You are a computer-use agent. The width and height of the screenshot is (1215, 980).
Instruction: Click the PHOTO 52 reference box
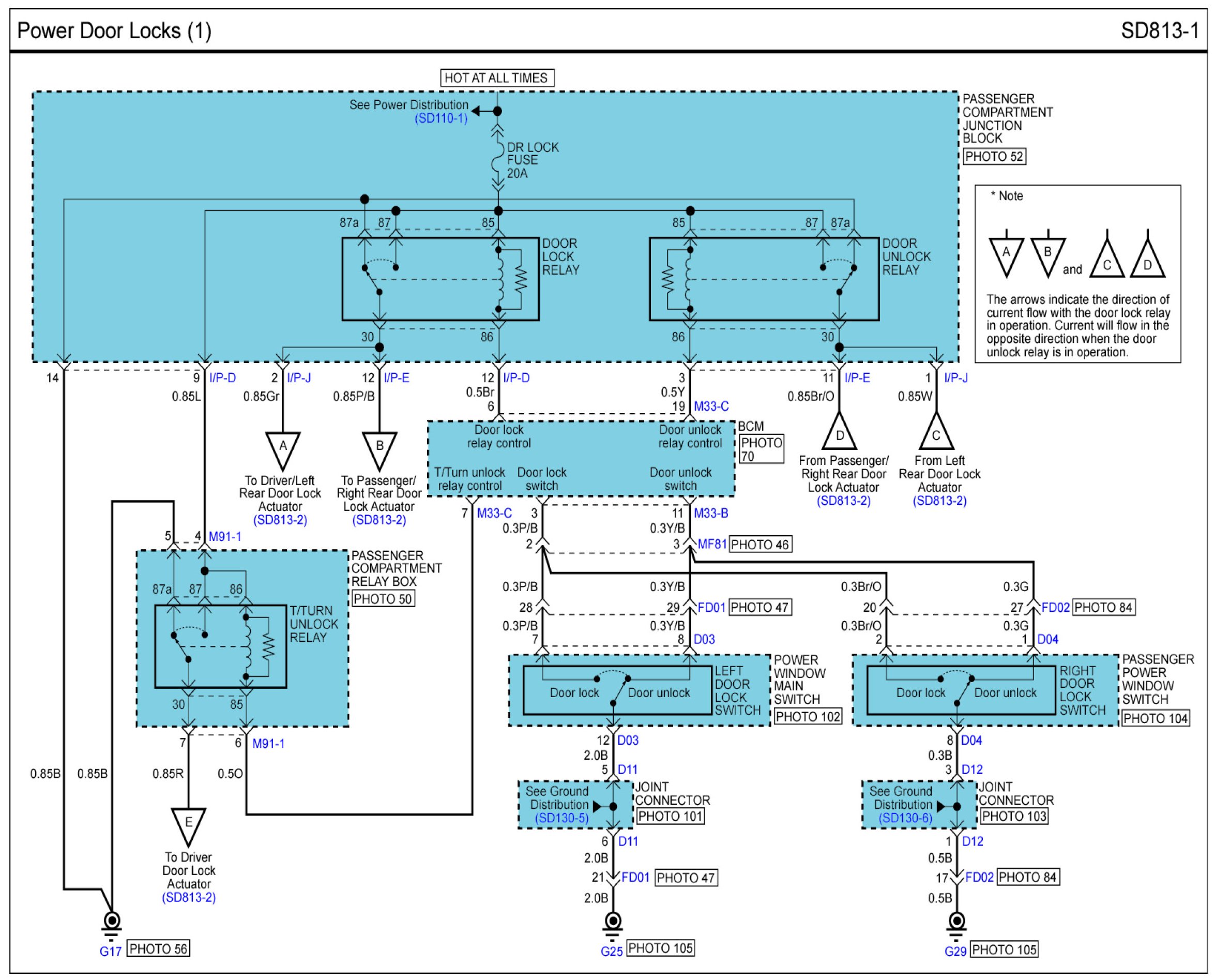point(994,156)
